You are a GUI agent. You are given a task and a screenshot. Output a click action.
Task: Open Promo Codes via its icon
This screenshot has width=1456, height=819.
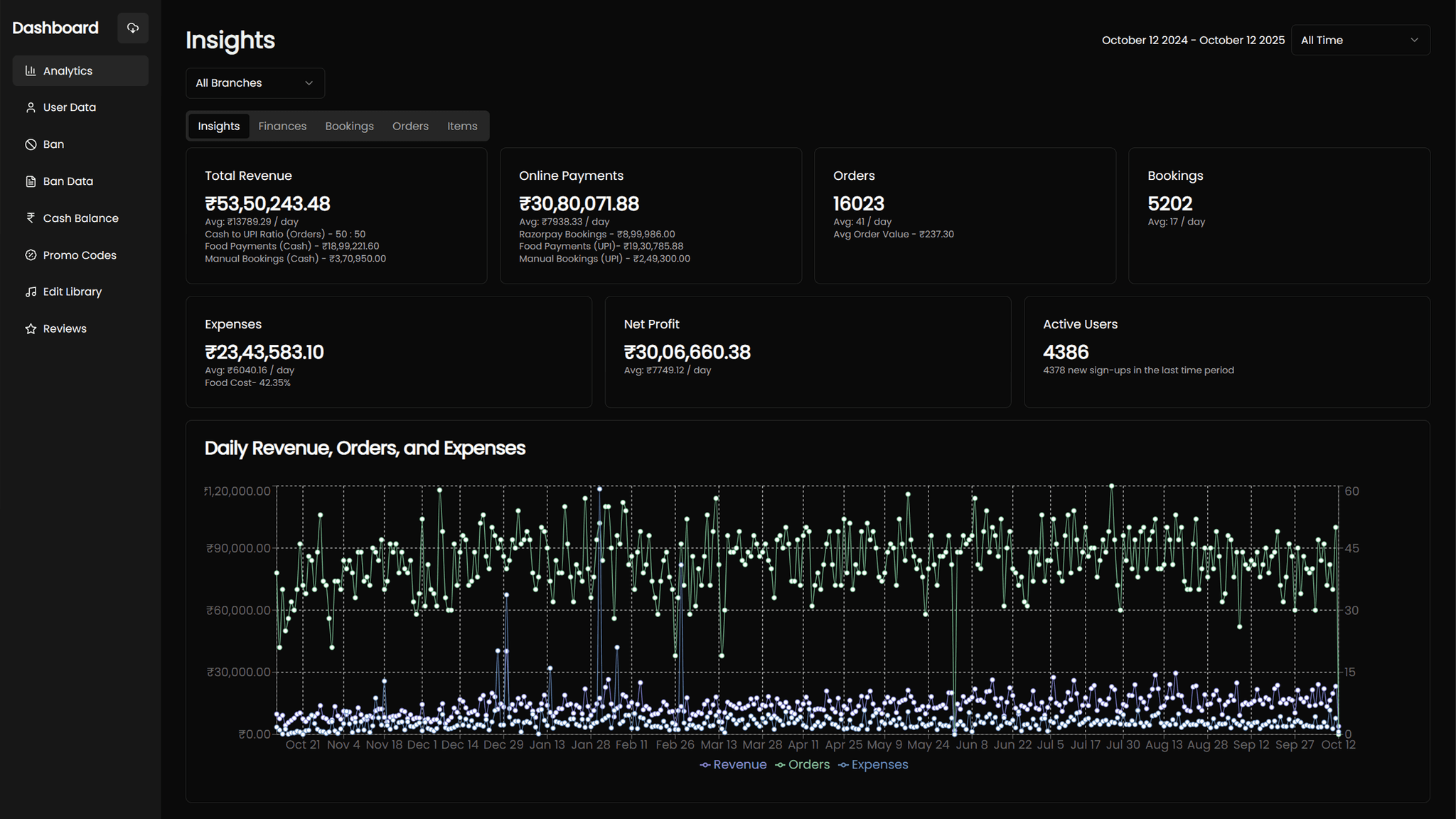[x=31, y=255]
